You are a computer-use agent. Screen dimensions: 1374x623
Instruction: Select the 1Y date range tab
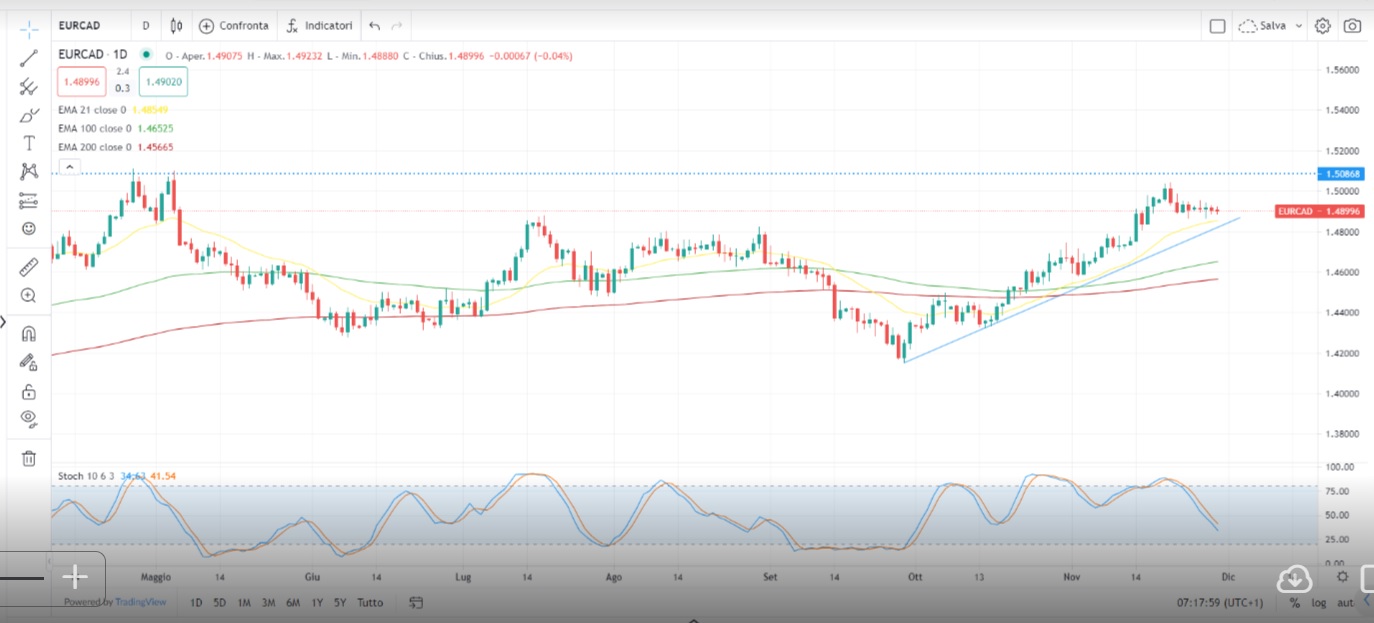pos(317,603)
